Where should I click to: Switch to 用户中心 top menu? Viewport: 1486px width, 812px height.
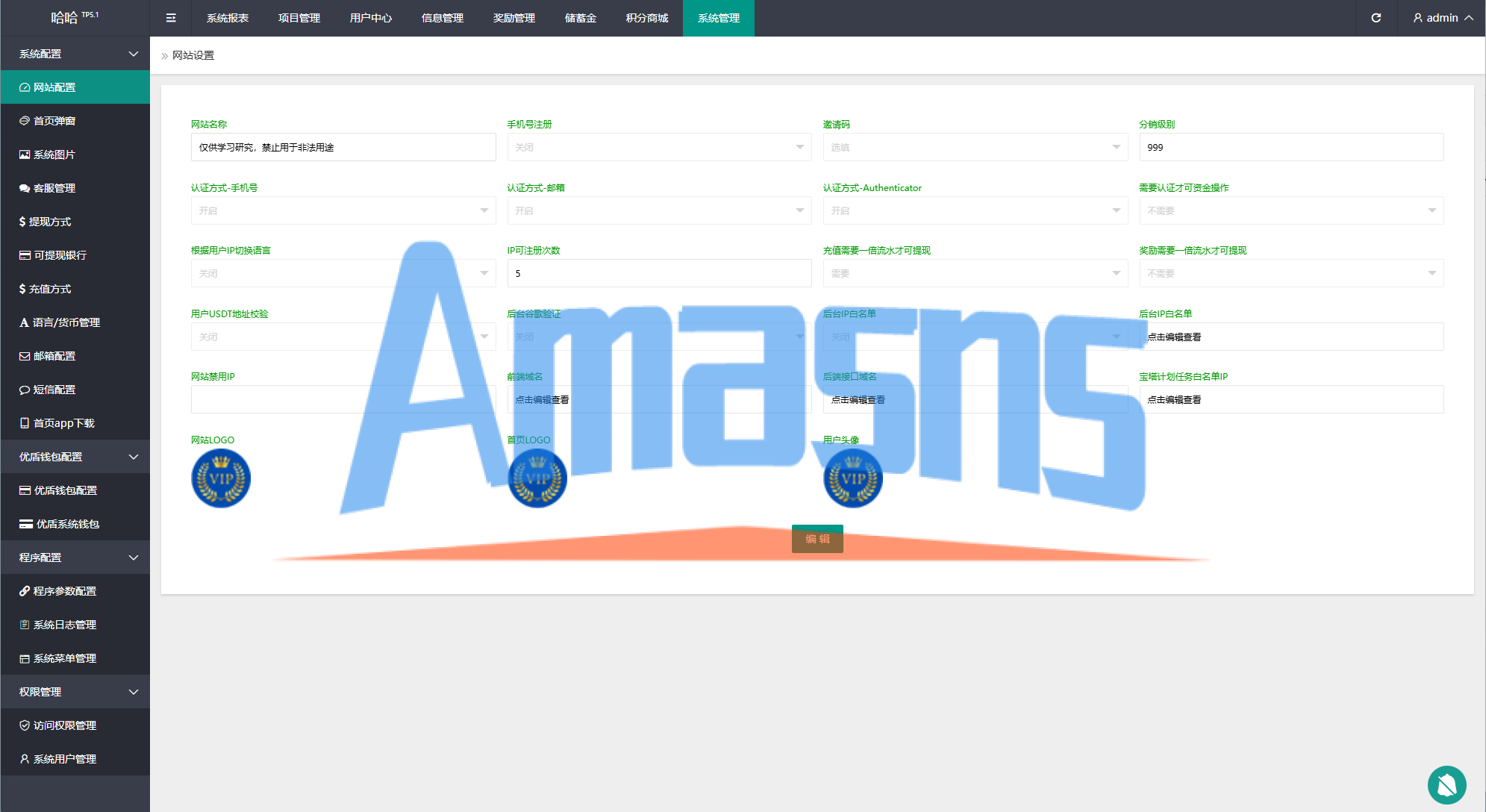[x=370, y=18]
